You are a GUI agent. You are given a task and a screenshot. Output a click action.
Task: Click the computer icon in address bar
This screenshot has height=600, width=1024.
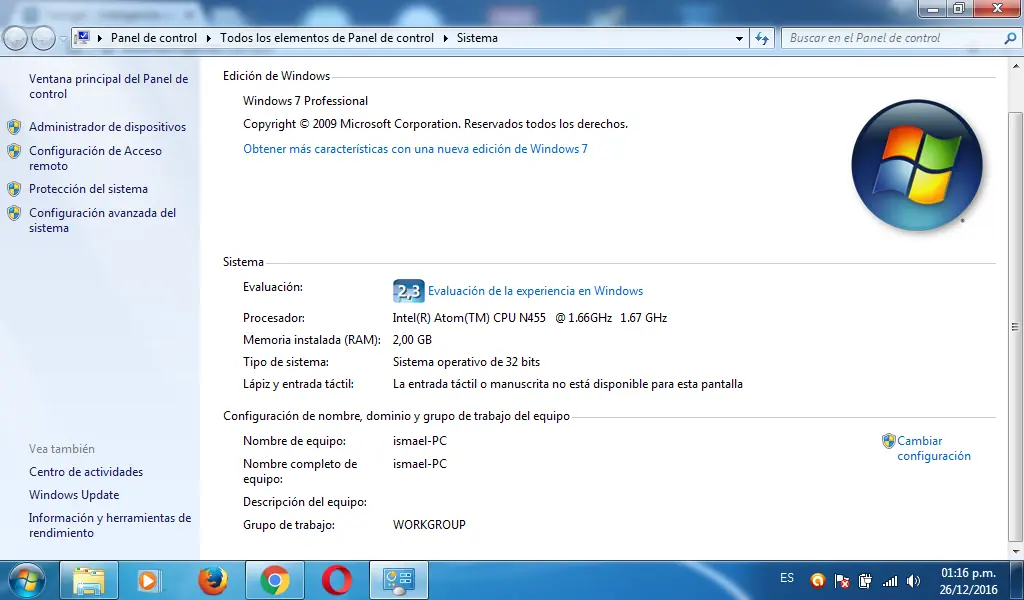pos(82,38)
